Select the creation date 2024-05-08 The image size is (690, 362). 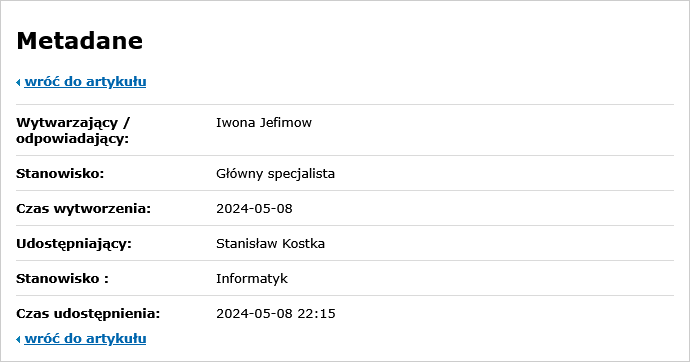coord(254,208)
